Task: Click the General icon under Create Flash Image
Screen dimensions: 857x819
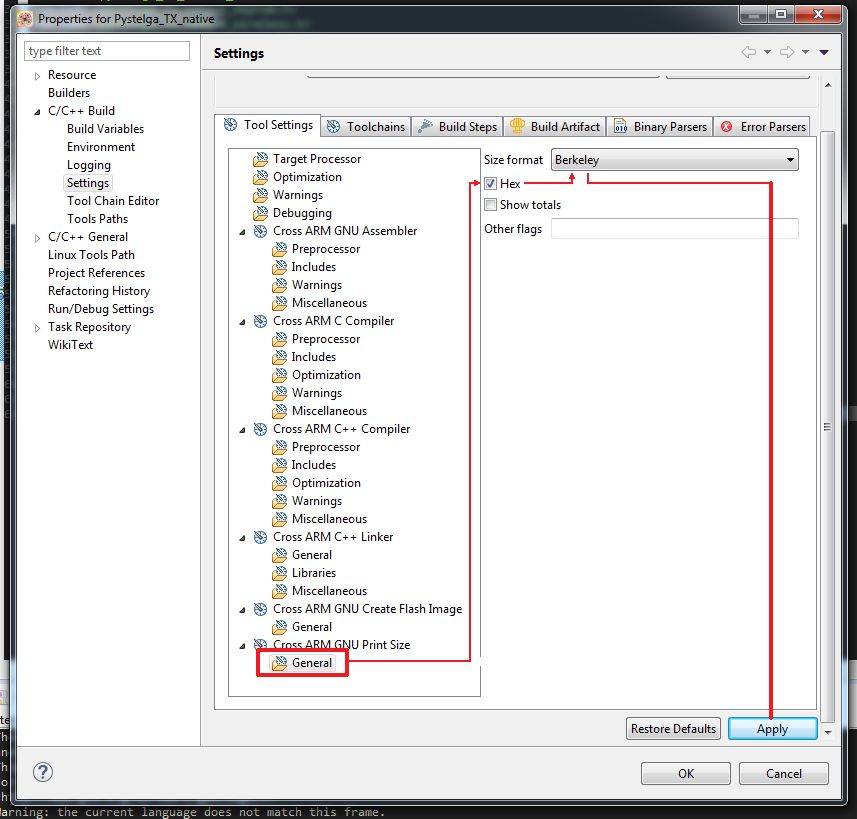Action: 279,627
